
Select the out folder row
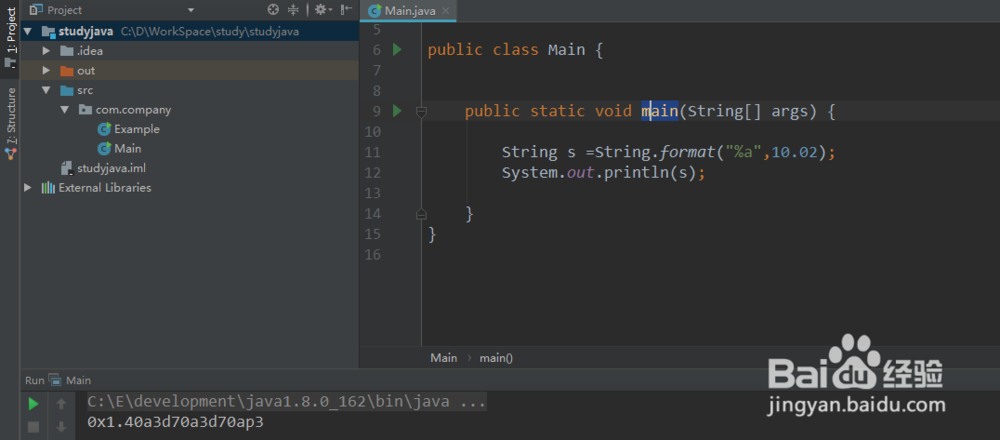[x=189, y=70]
